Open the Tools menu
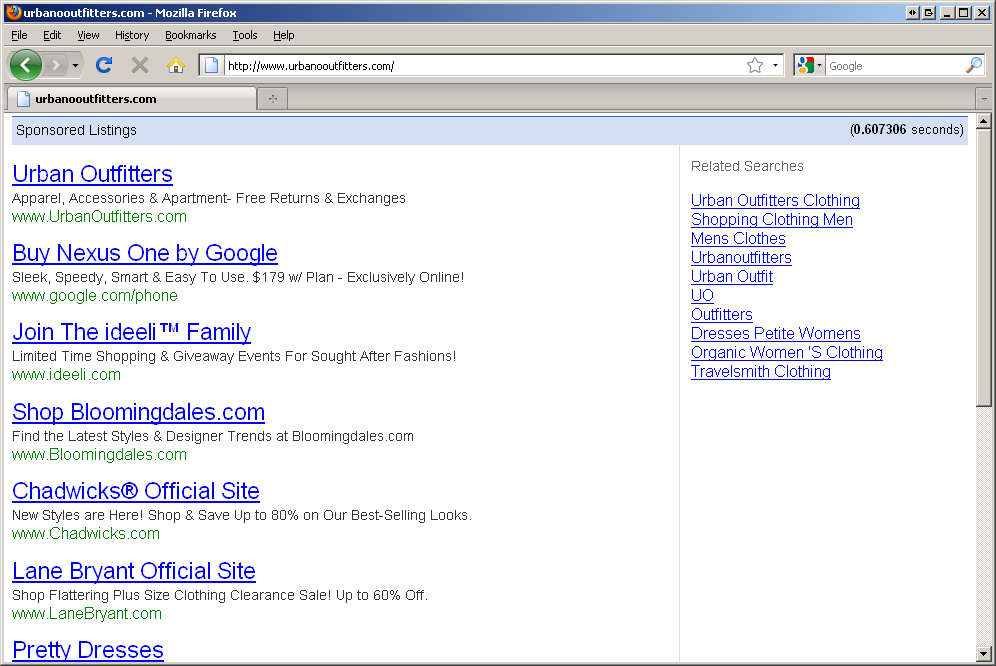This screenshot has height=666, width=996. (x=245, y=35)
